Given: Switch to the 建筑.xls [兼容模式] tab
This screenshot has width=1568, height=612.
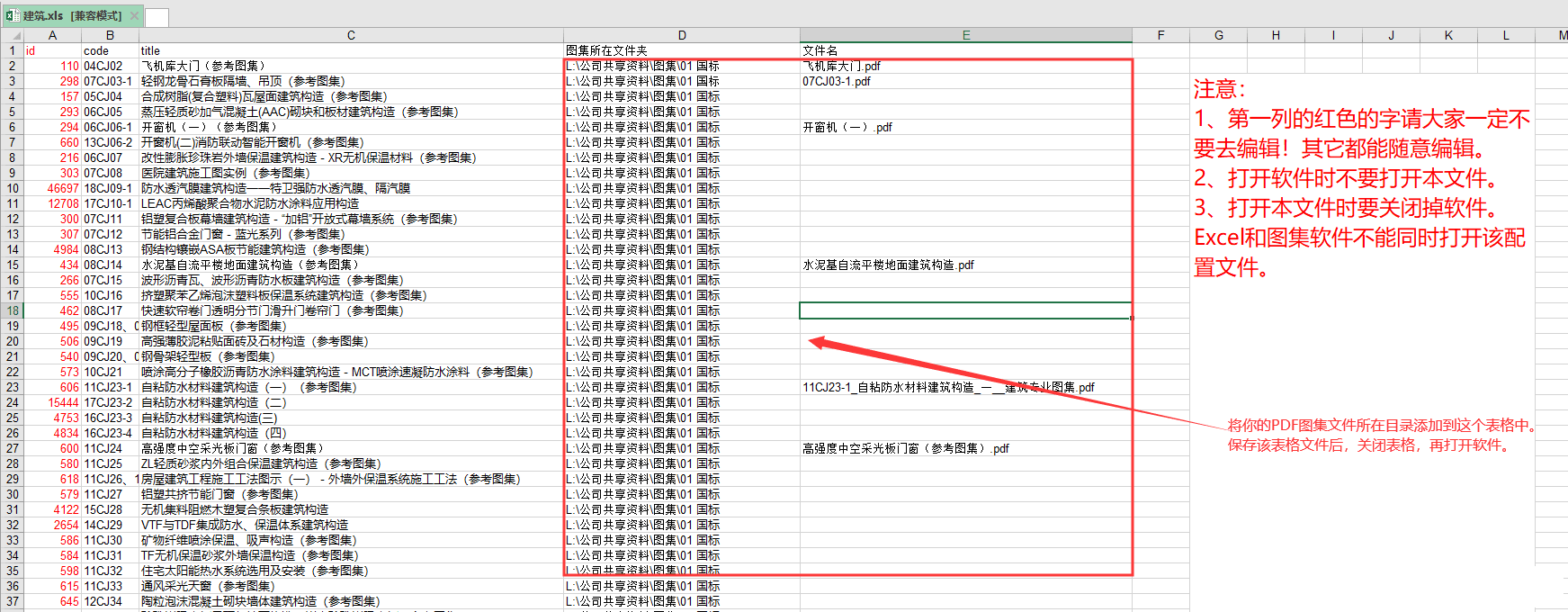Looking at the screenshot, I should click(72, 15).
